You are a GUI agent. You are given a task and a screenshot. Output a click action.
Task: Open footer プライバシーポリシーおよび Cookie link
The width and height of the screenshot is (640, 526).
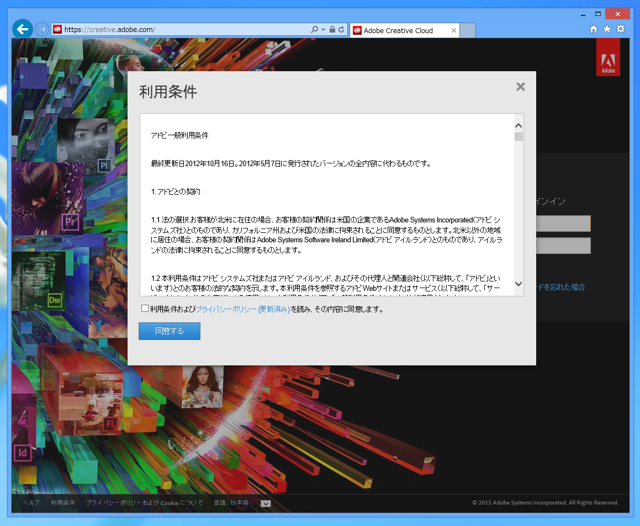[x=144, y=503]
